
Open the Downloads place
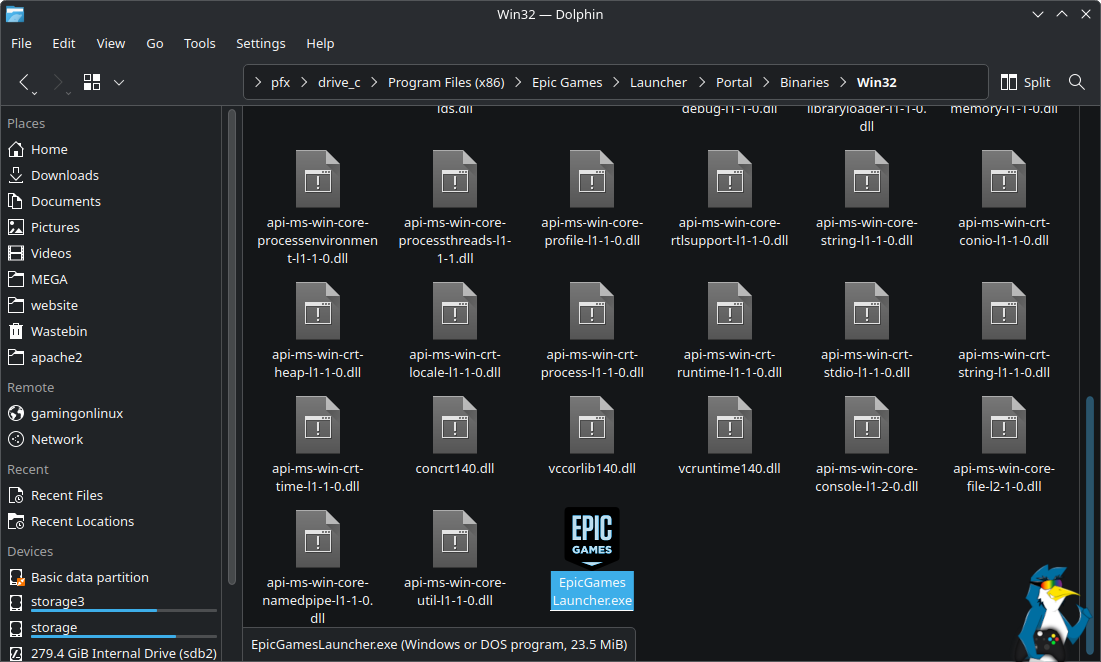click(x=64, y=175)
